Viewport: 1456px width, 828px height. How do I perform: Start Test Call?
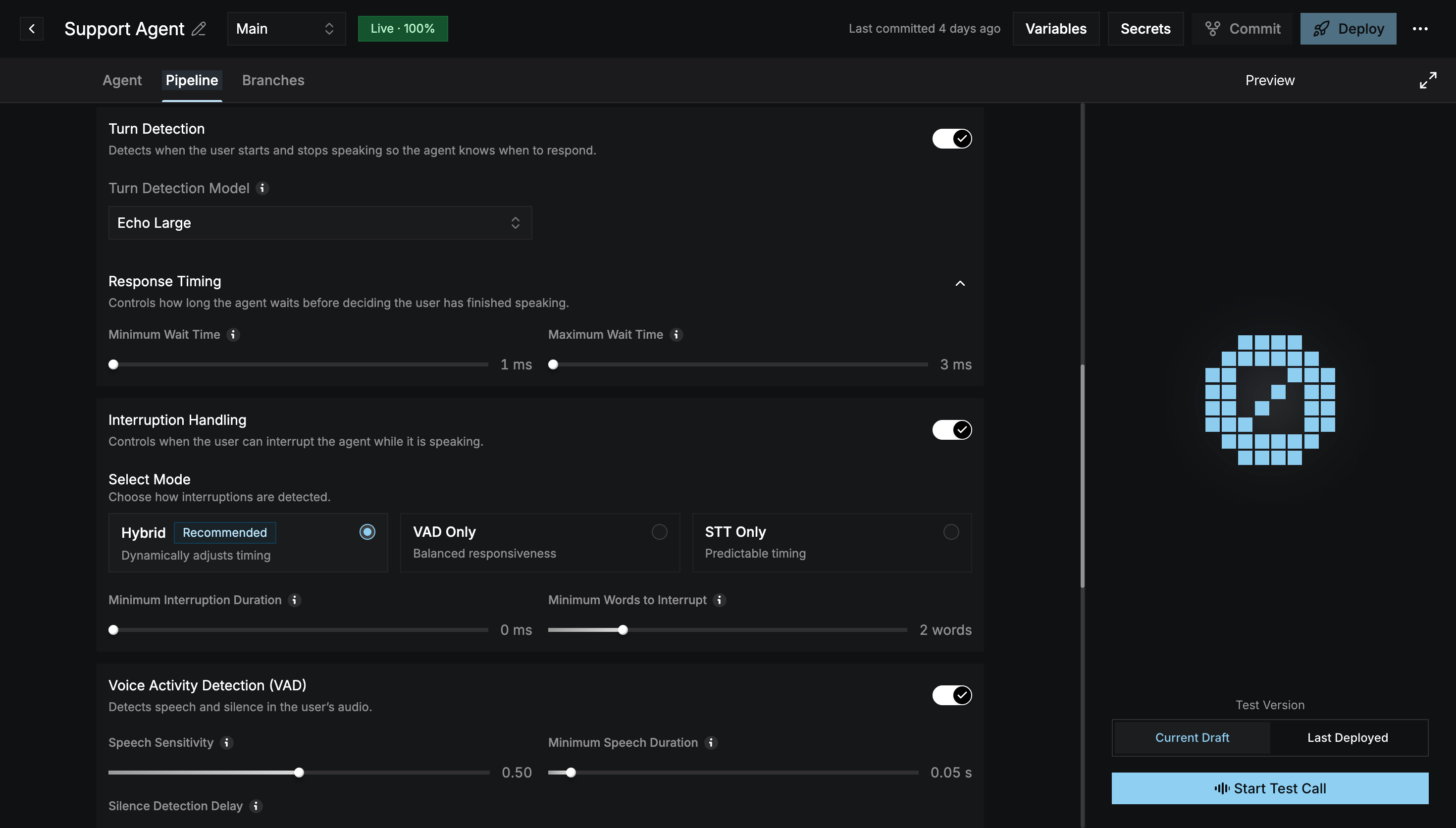pos(1269,788)
